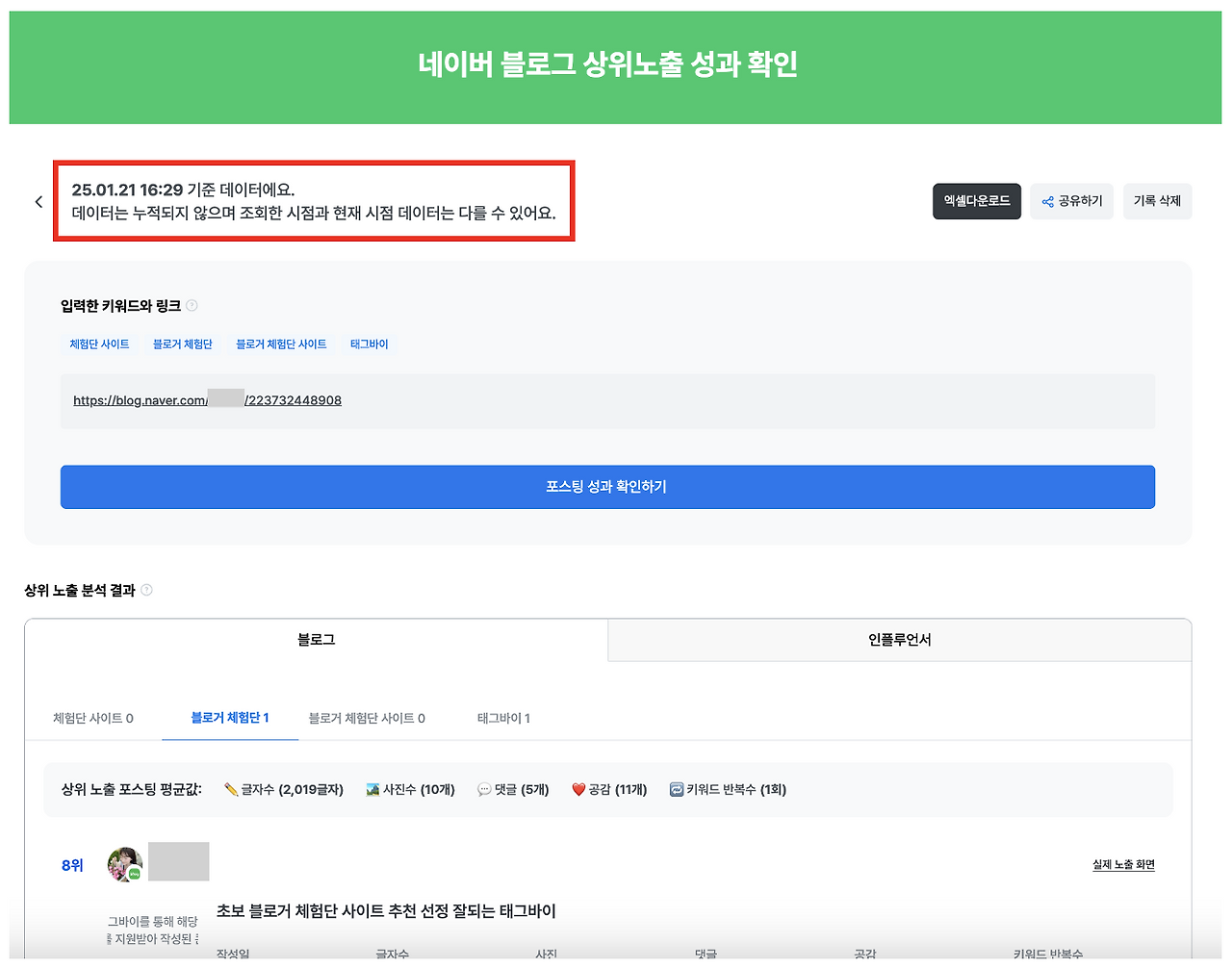Open the help tooltip beside 입력한 키워드와 링크
1232x968 pixels.
pos(192,305)
